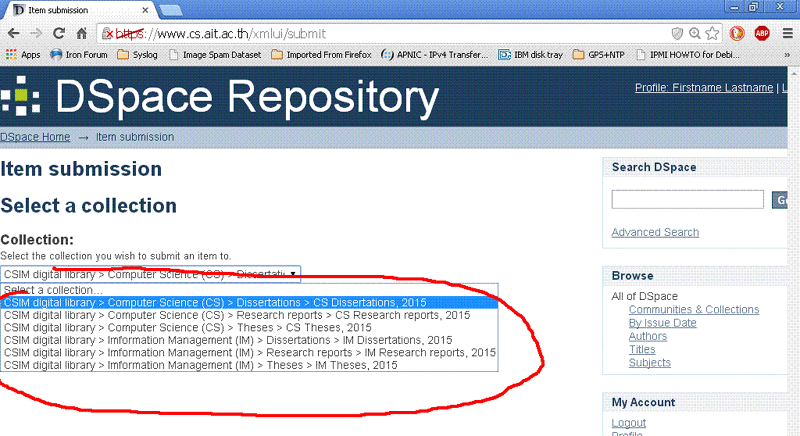
Task: Open the Chrome hamburger menu
Action: click(788, 34)
